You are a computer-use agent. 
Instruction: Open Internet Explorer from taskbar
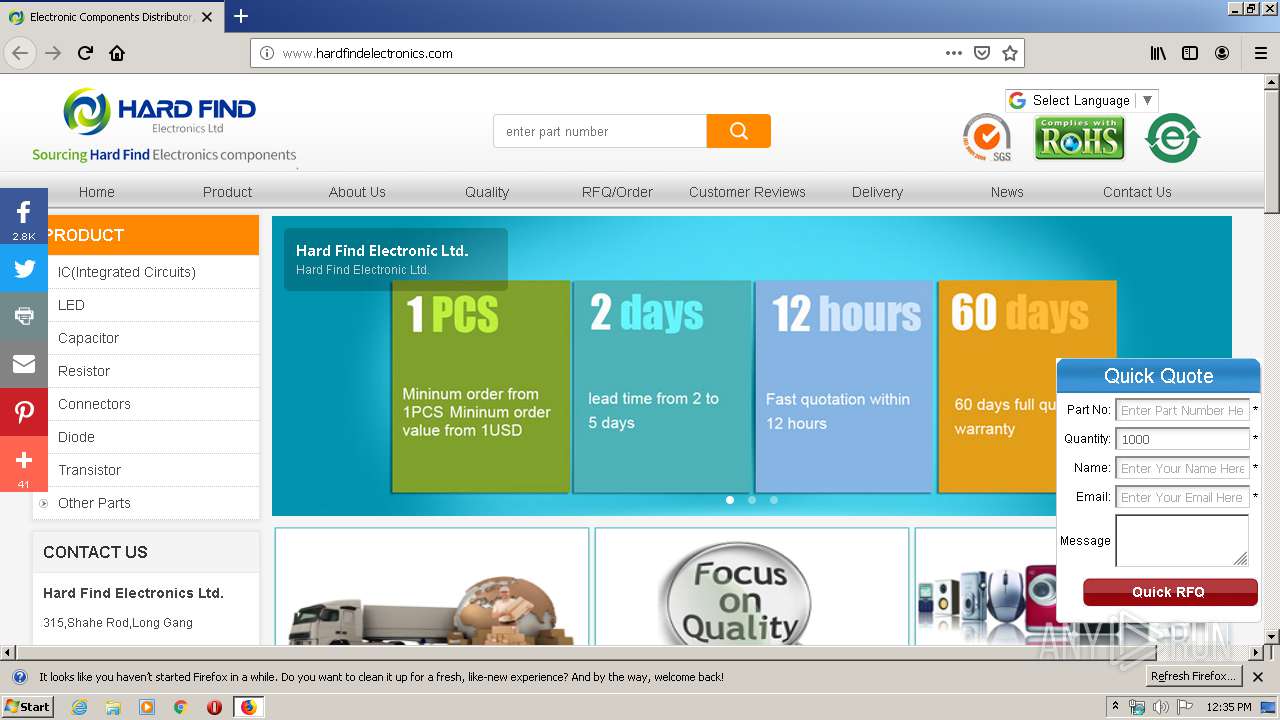(x=79, y=707)
